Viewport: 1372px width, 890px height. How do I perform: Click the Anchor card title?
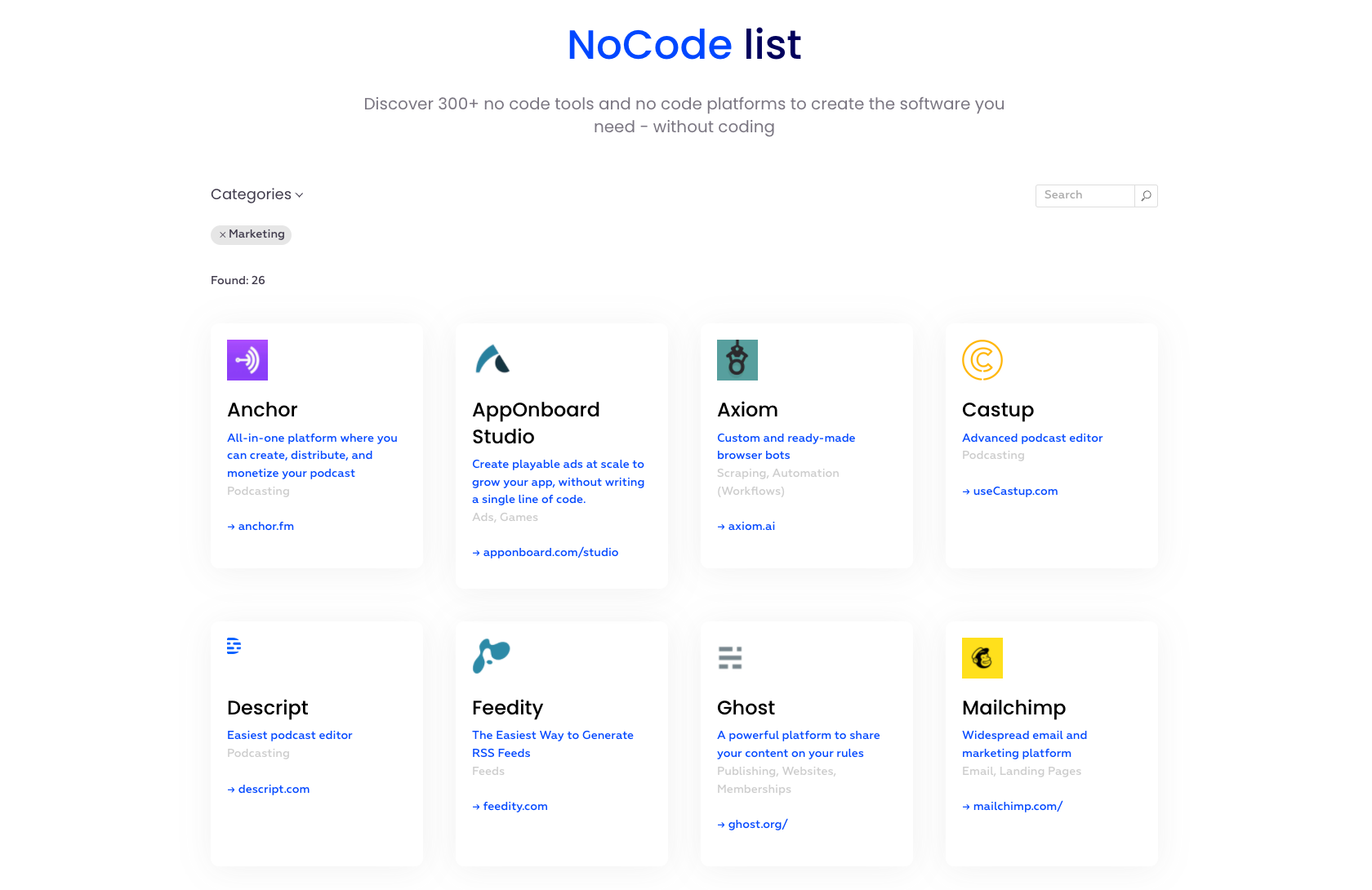pos(262,410)
